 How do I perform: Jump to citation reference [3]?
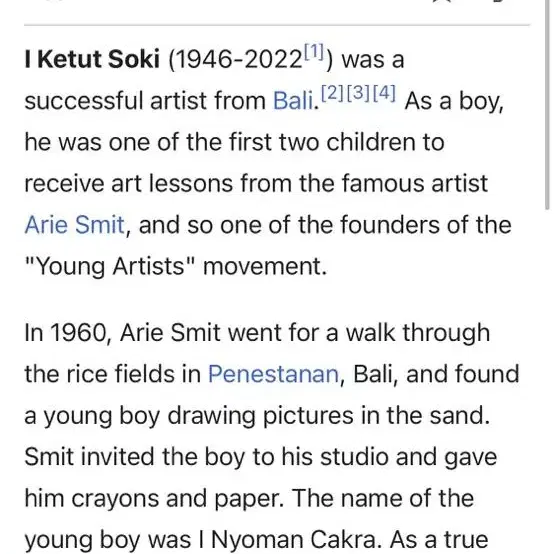tap(358, 92)
